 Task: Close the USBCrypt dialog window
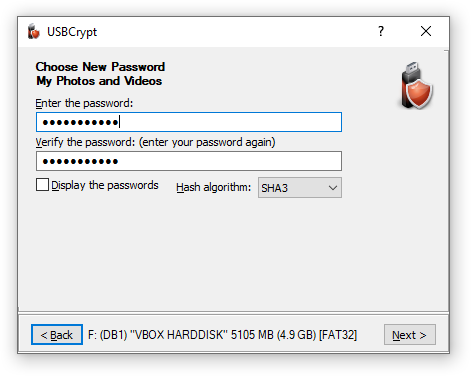pos(426,31)
